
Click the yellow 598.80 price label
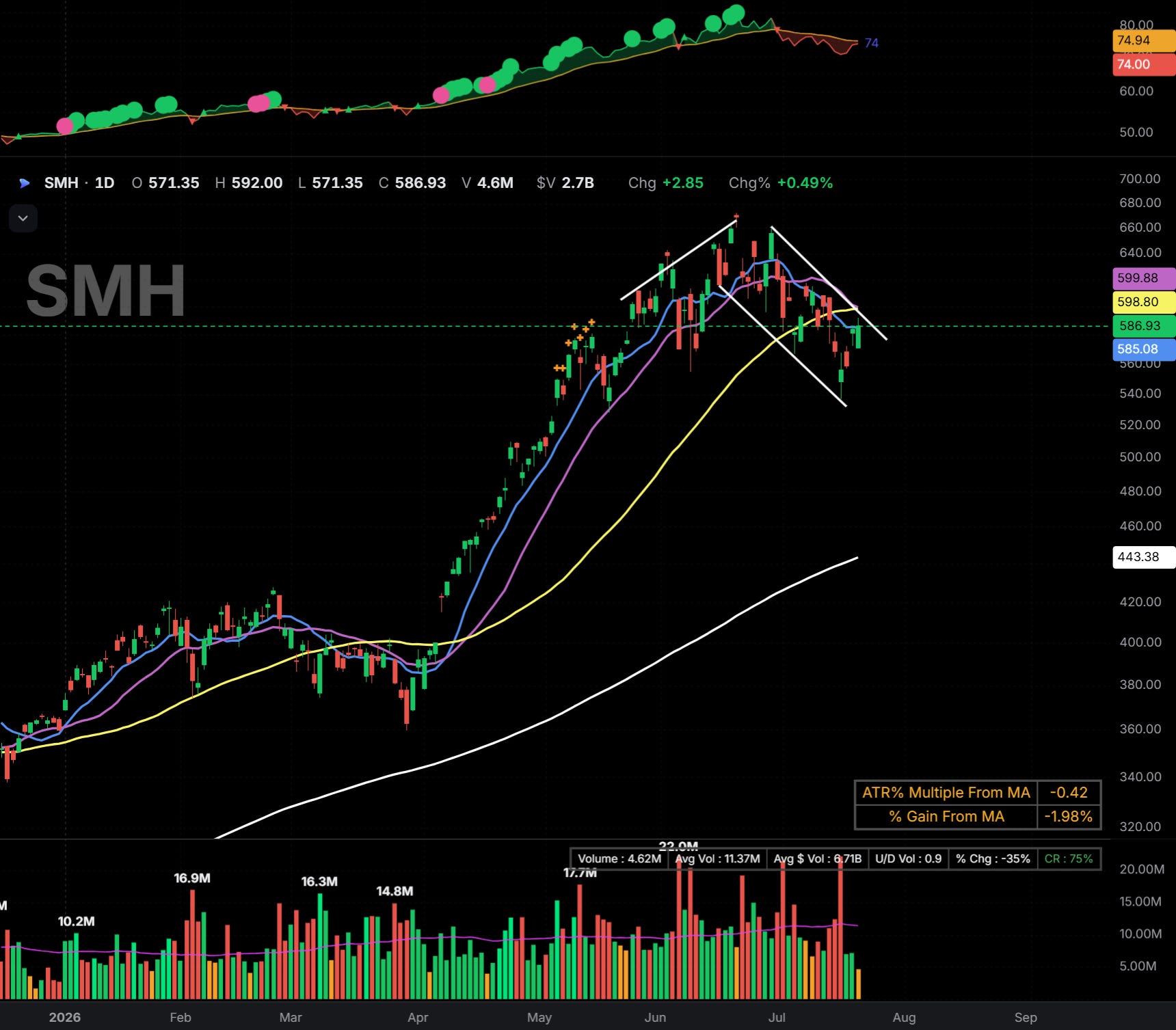(1145, 302)
